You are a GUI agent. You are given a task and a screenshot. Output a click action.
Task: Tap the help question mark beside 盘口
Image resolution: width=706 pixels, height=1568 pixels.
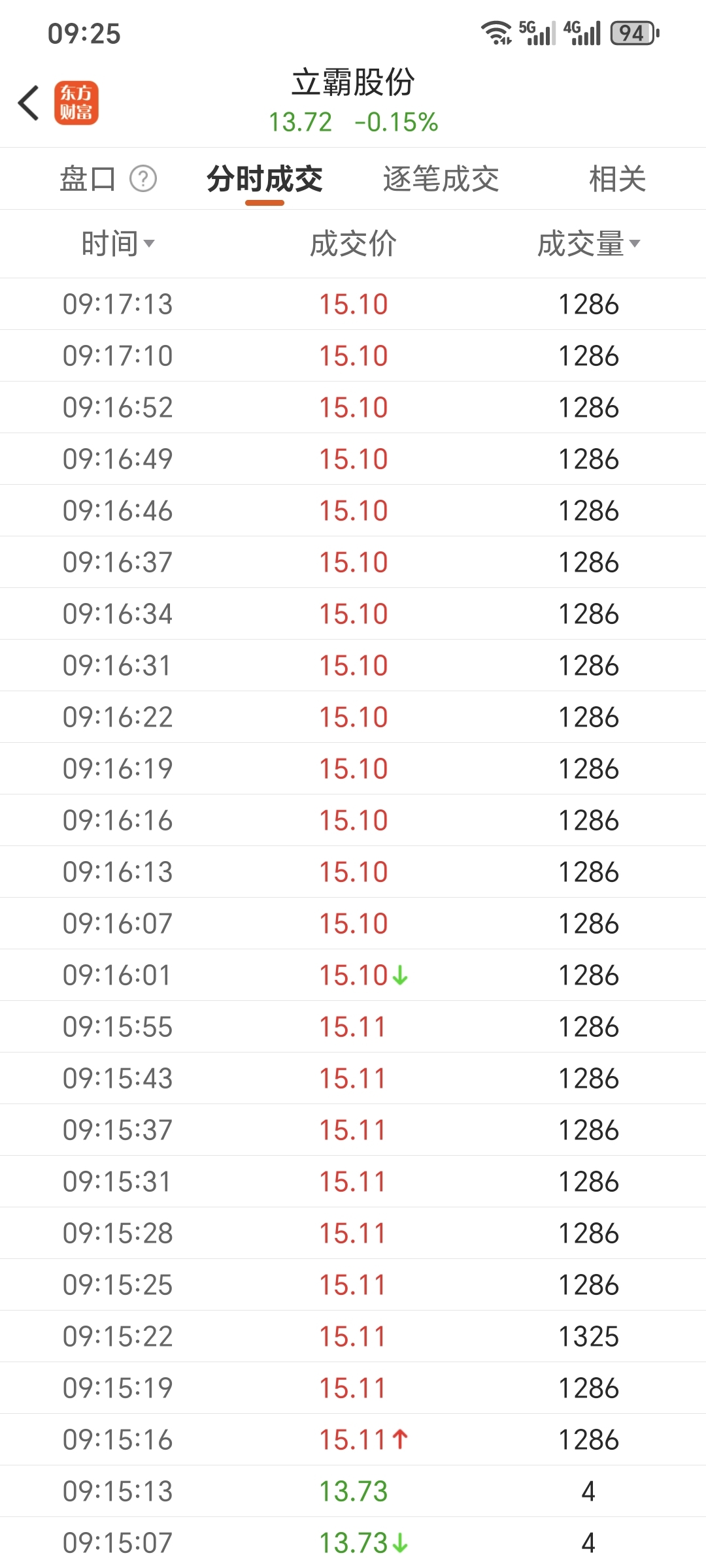(143, 178)
